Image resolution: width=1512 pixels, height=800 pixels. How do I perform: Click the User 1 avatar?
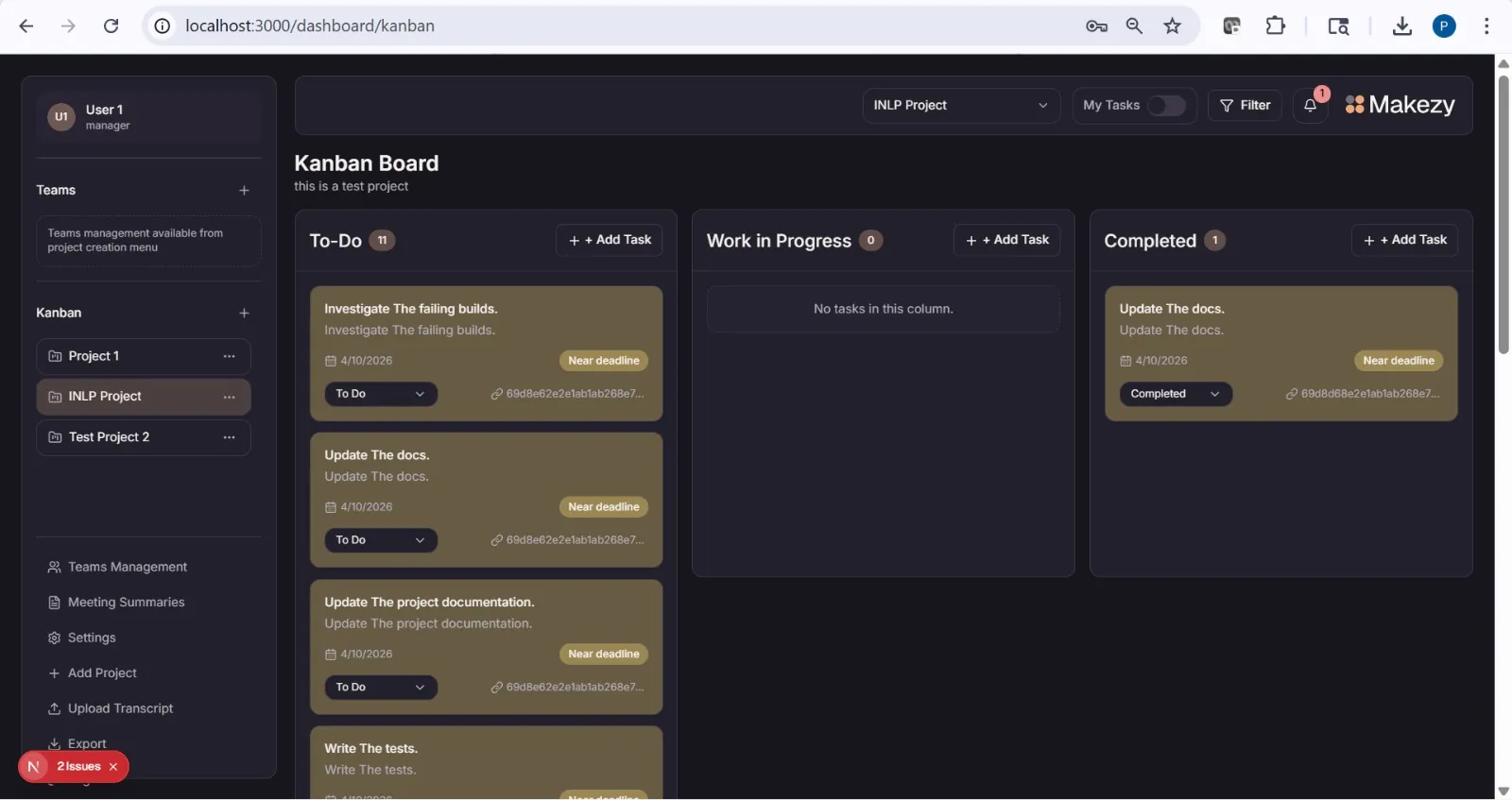click(x=61, y=117)
